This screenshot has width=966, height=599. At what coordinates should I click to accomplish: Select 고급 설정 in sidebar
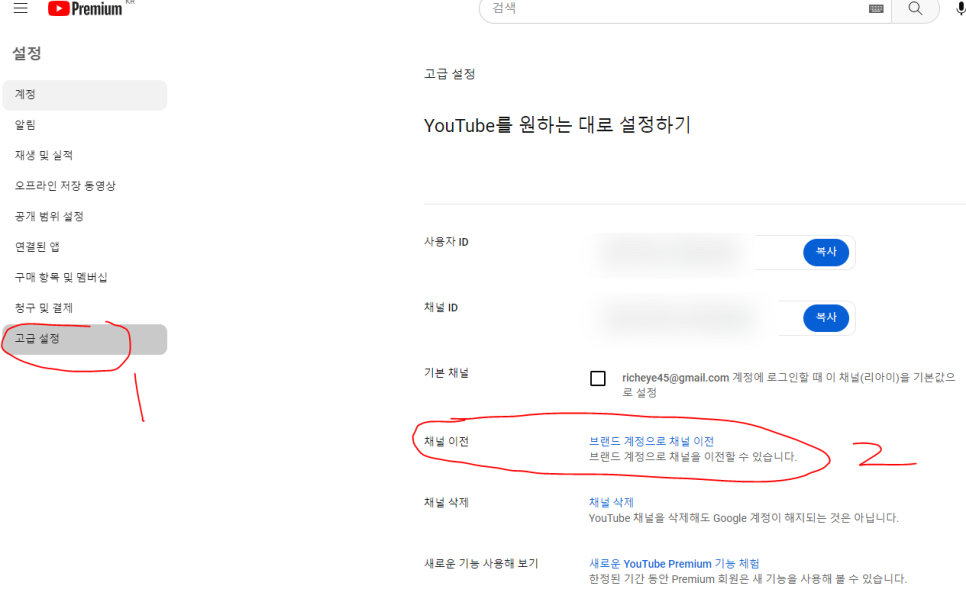tap(84, 339)
